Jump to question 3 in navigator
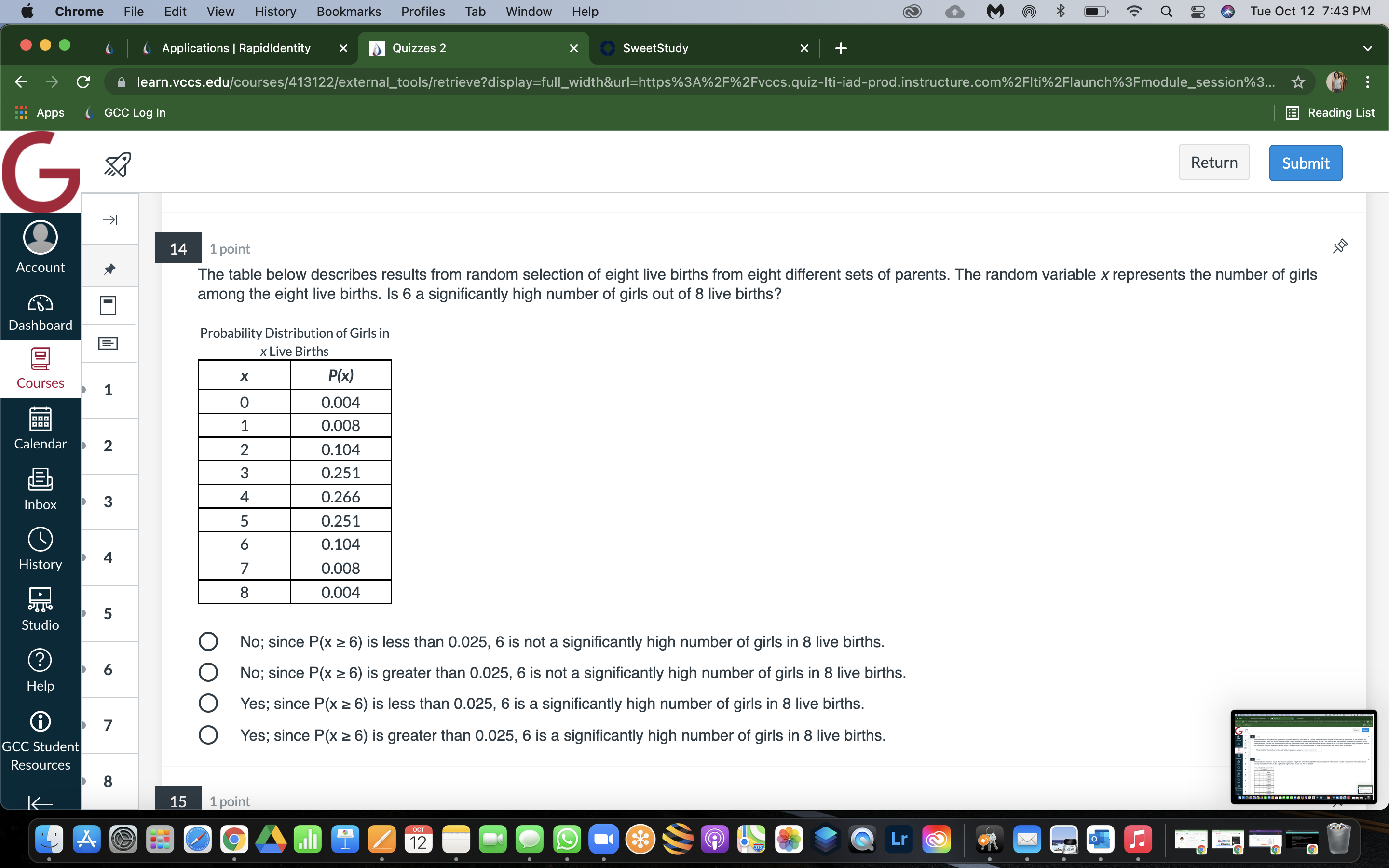This screenshot has width=1389, height=868. click(108, 502)
